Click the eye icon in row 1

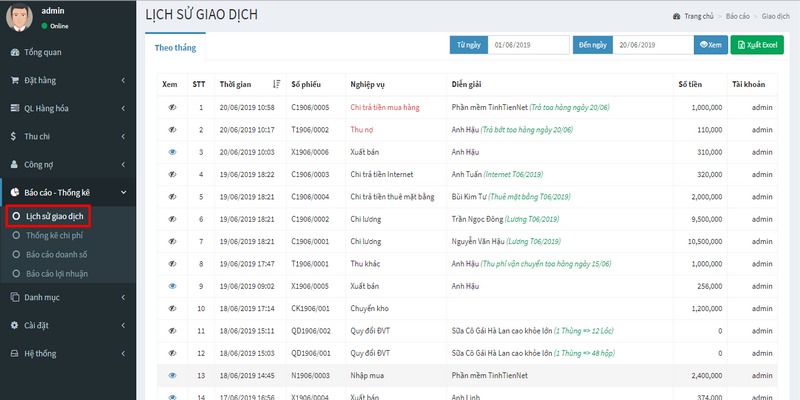tap(171, 107)
